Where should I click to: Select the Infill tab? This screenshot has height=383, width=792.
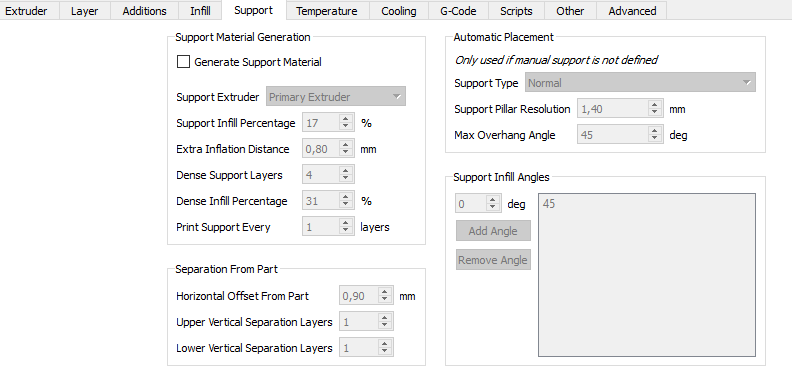(x=201, y=11)
